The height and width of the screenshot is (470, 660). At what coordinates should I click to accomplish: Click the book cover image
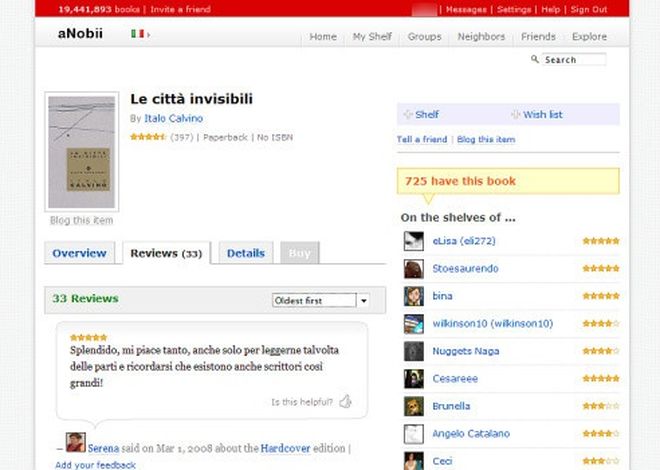82,152
